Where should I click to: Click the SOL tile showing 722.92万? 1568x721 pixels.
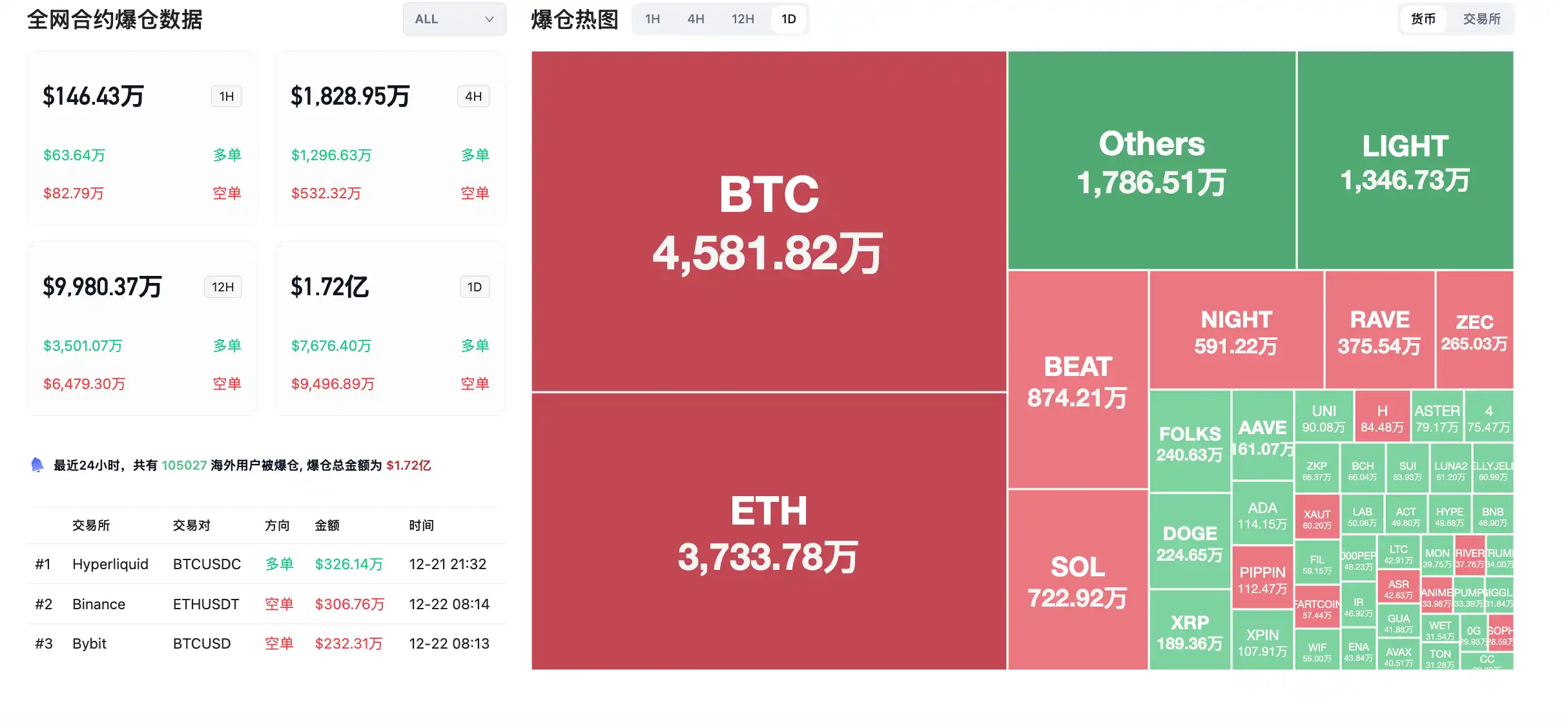point(1077,581)
